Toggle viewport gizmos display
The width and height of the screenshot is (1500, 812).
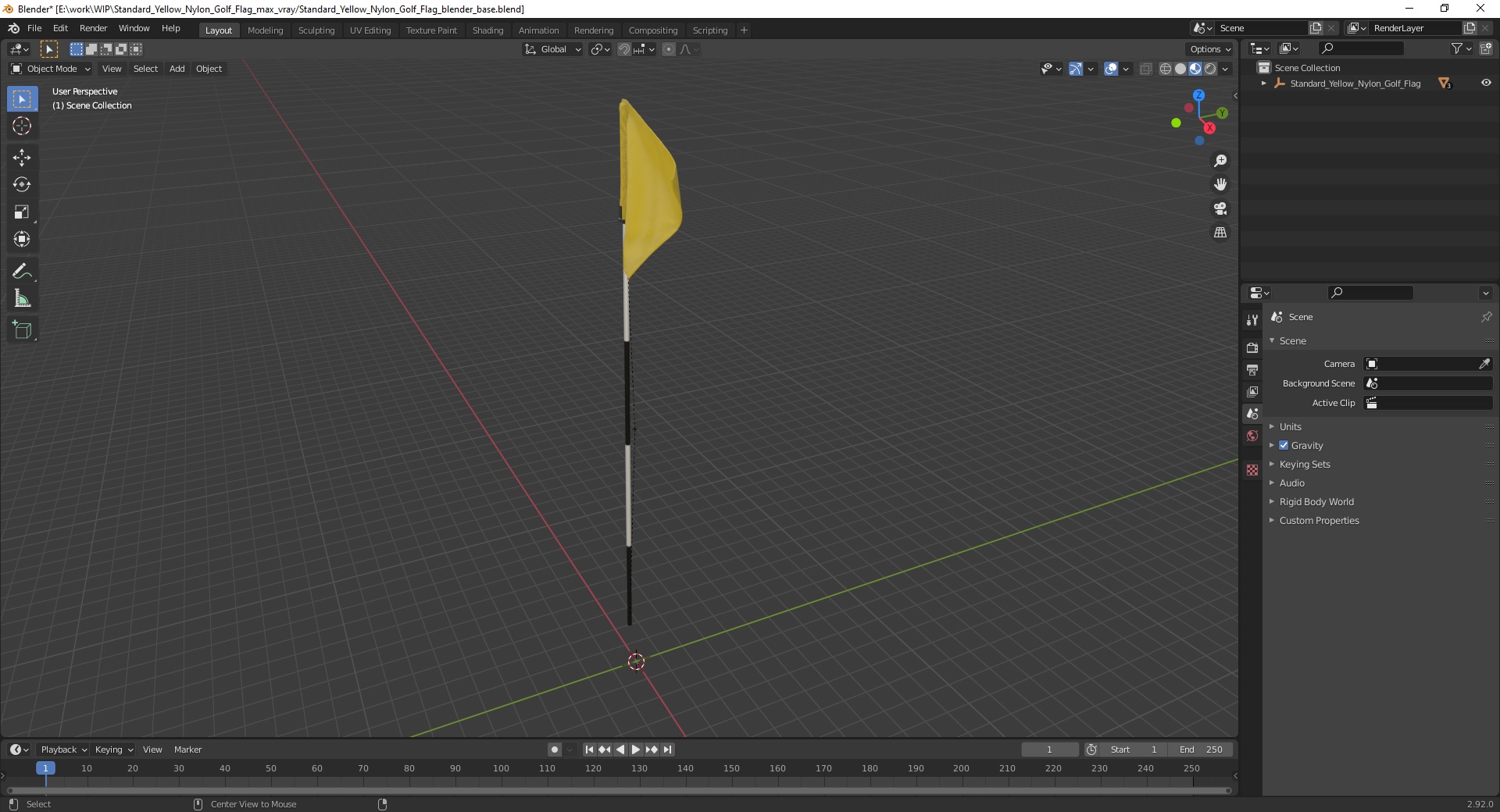tap(1075, 69)
